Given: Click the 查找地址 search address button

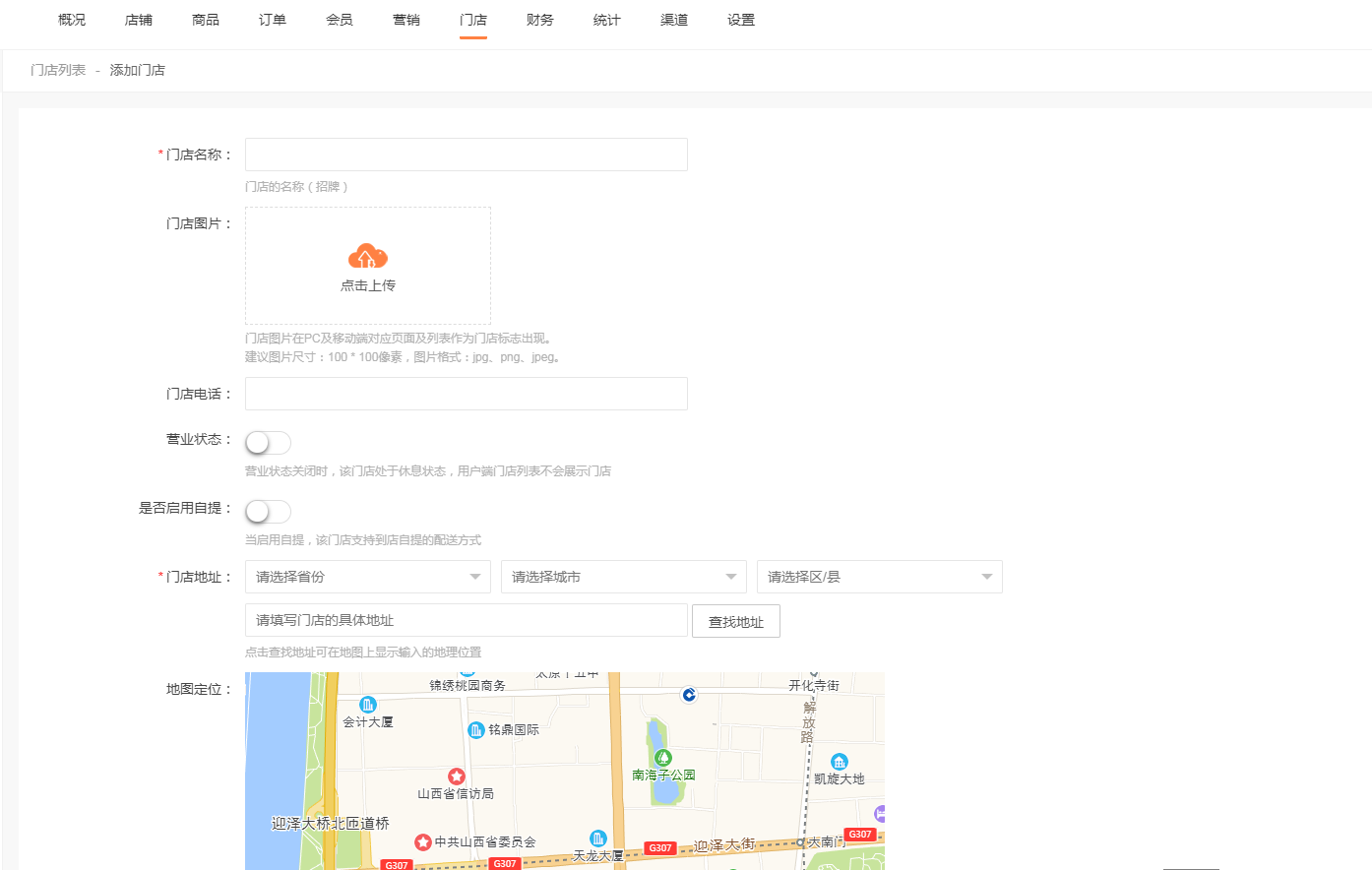Looking at the screenshot, I should (735, 621).
